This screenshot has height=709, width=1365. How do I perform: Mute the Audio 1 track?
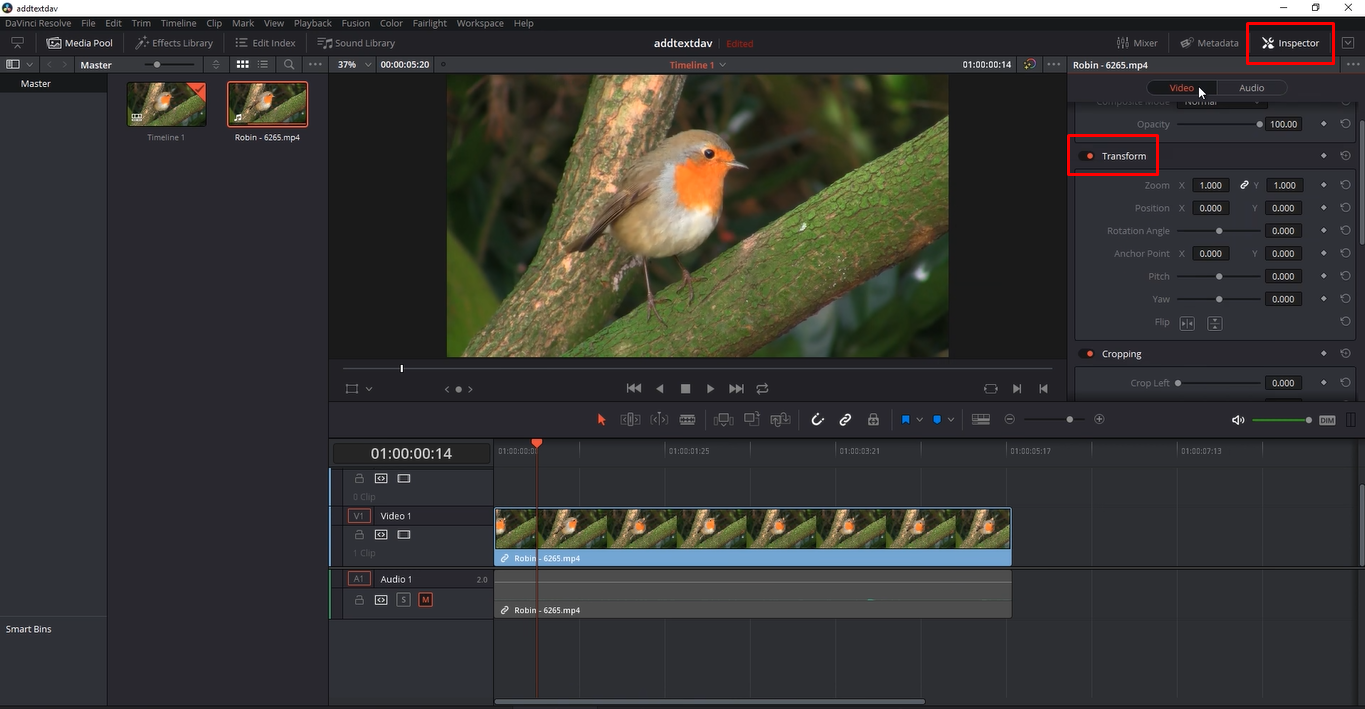(425, 599)
